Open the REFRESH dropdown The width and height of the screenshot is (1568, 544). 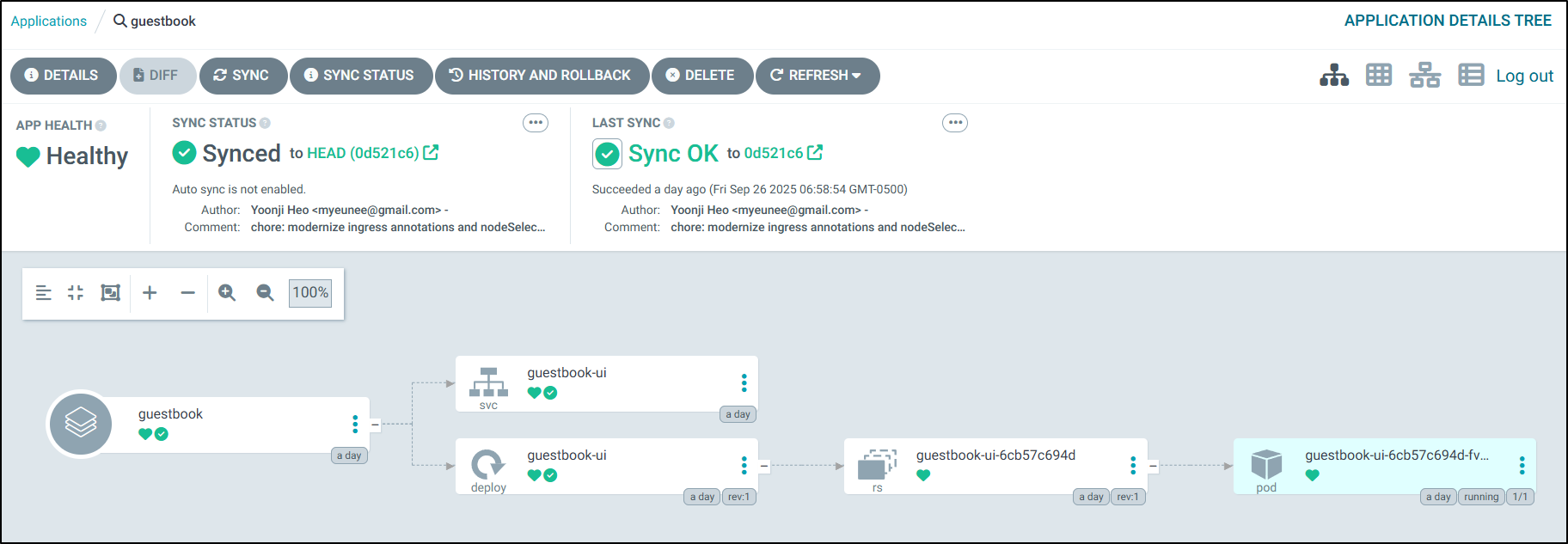(856, 76)
